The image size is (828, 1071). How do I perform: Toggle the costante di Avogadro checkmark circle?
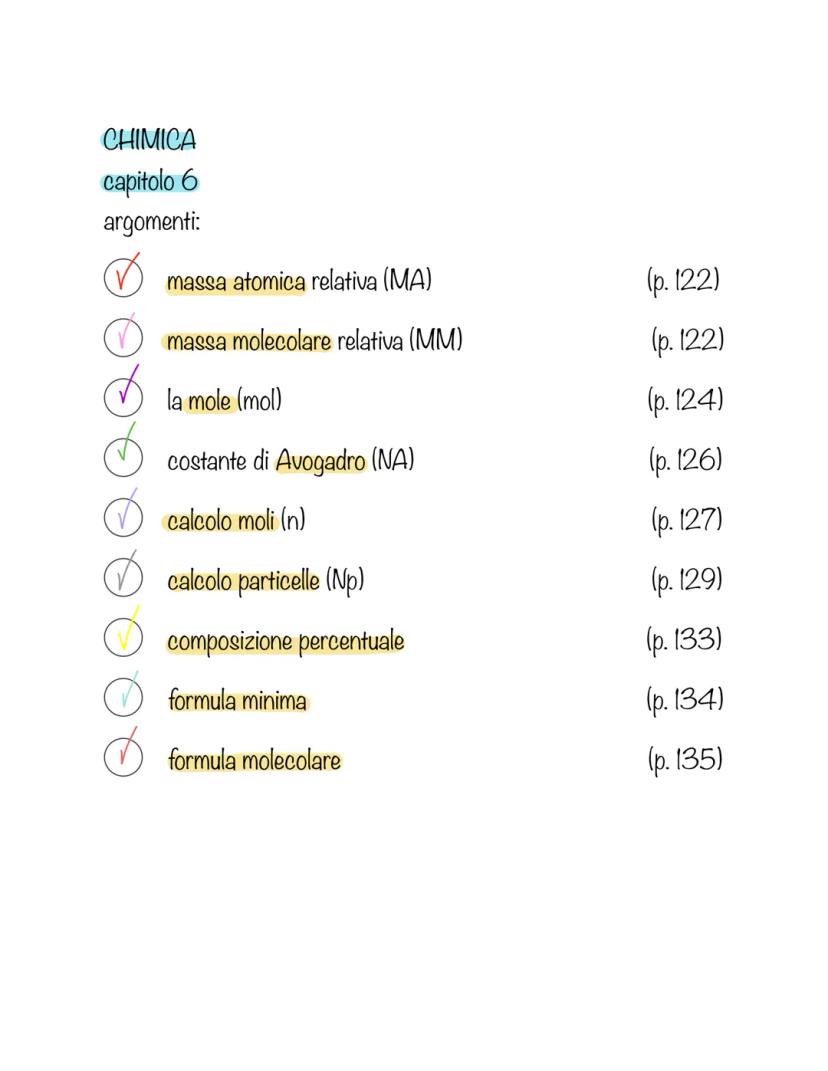[122, 456]
